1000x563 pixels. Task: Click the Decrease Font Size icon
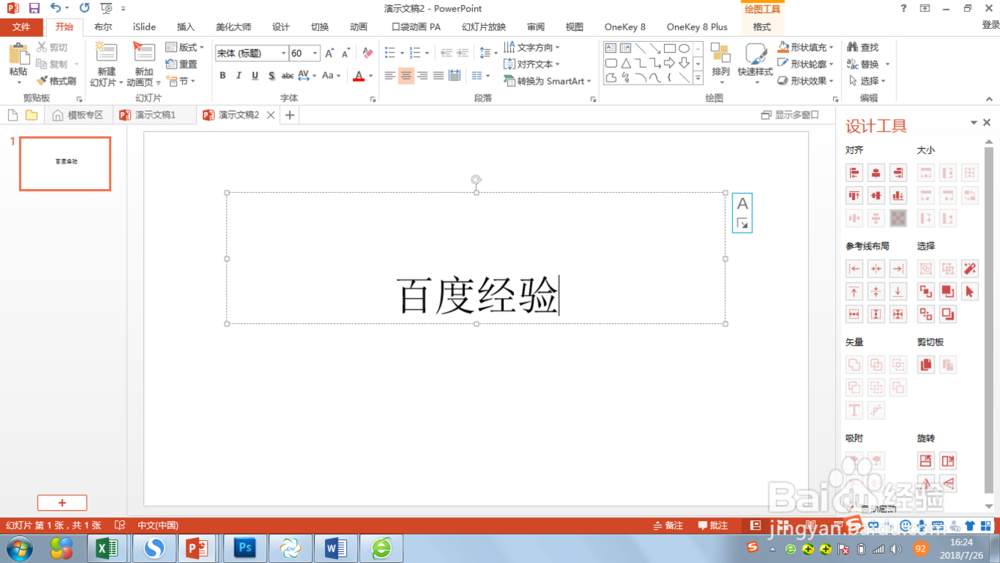tap(345, 54)
